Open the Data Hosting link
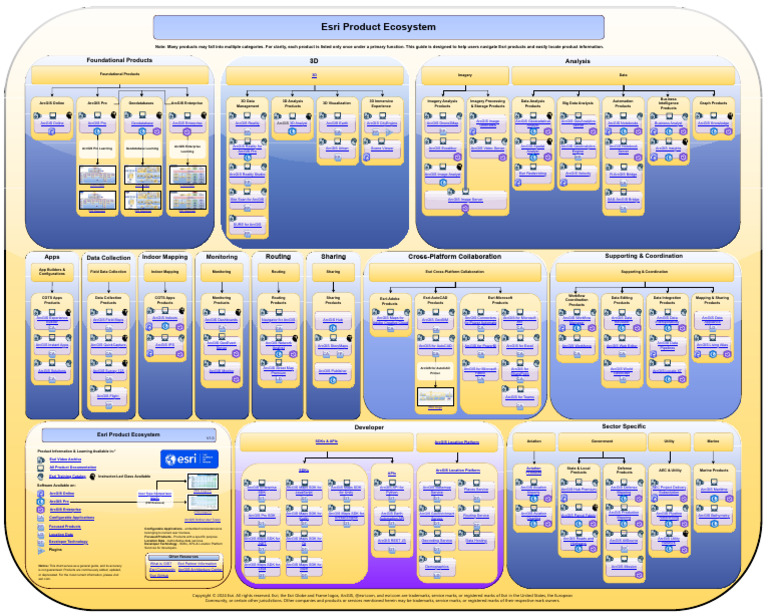 [476, 541]
